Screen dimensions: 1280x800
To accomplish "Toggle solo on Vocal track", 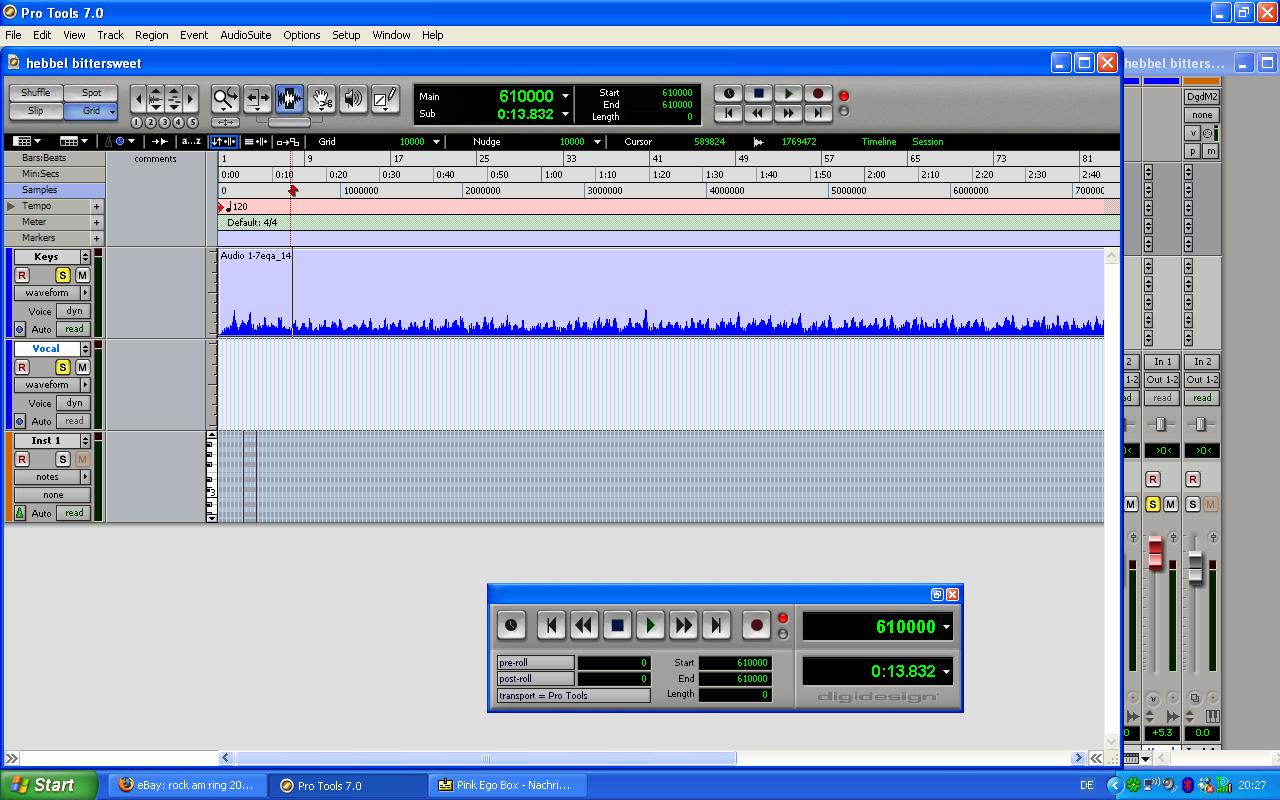I will tap(62, 367).
